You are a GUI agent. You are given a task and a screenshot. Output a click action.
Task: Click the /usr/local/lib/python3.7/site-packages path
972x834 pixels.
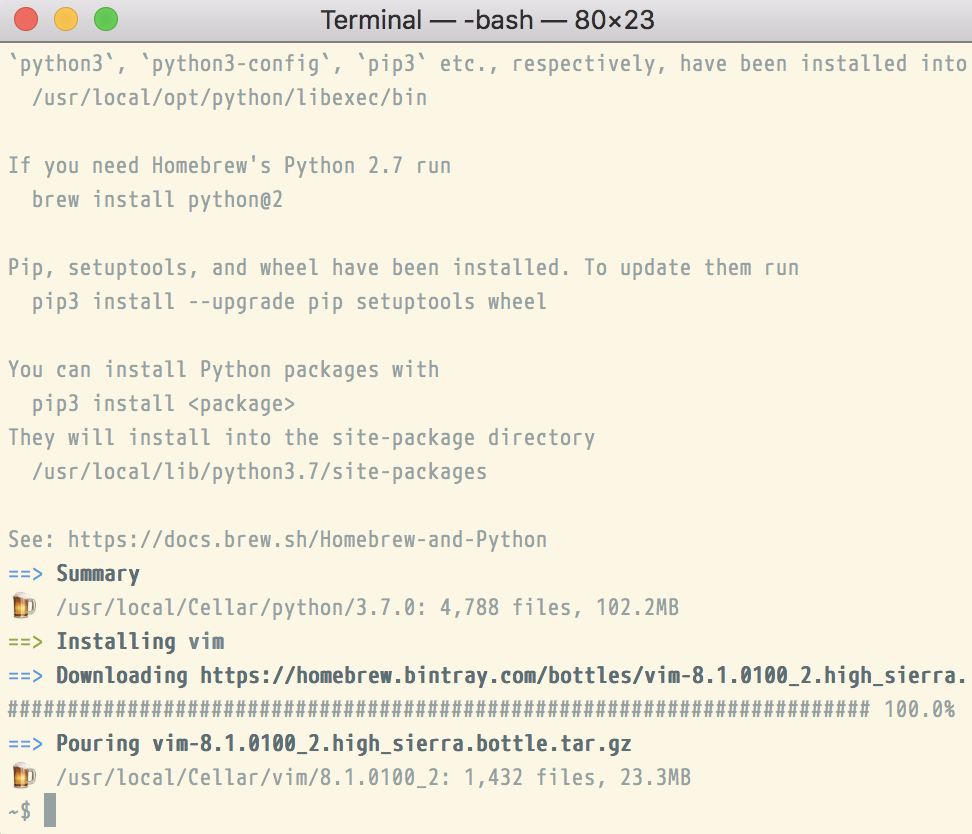pos(259,472)
